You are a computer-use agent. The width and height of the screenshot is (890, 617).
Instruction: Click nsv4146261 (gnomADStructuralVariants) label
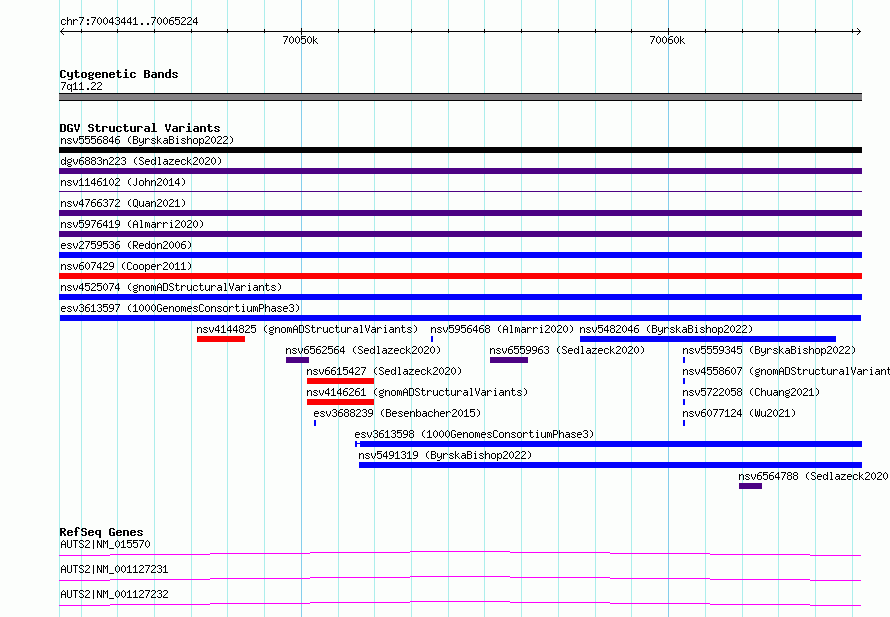point(417,392)
